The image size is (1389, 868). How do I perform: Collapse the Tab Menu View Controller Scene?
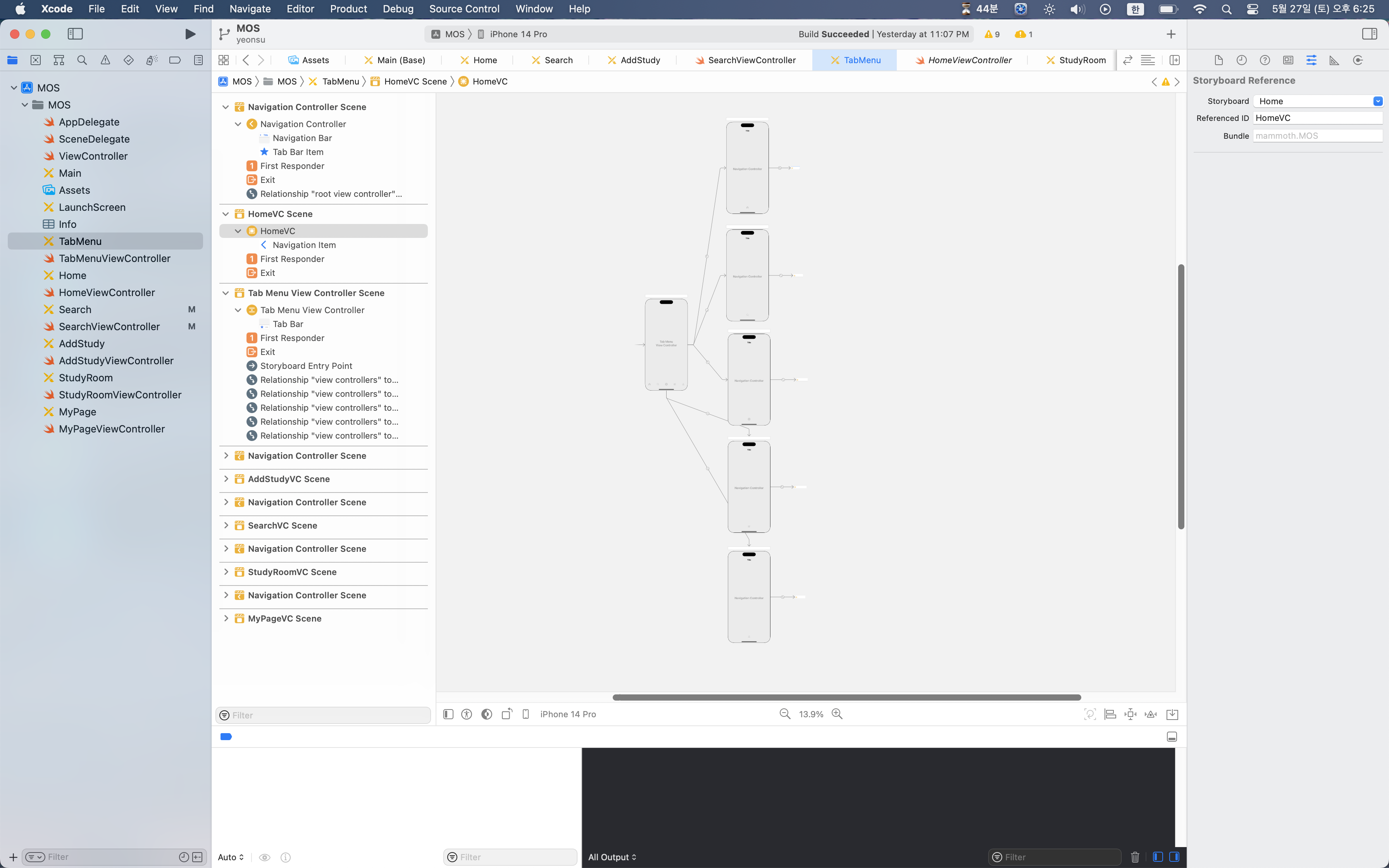[226, 293]
